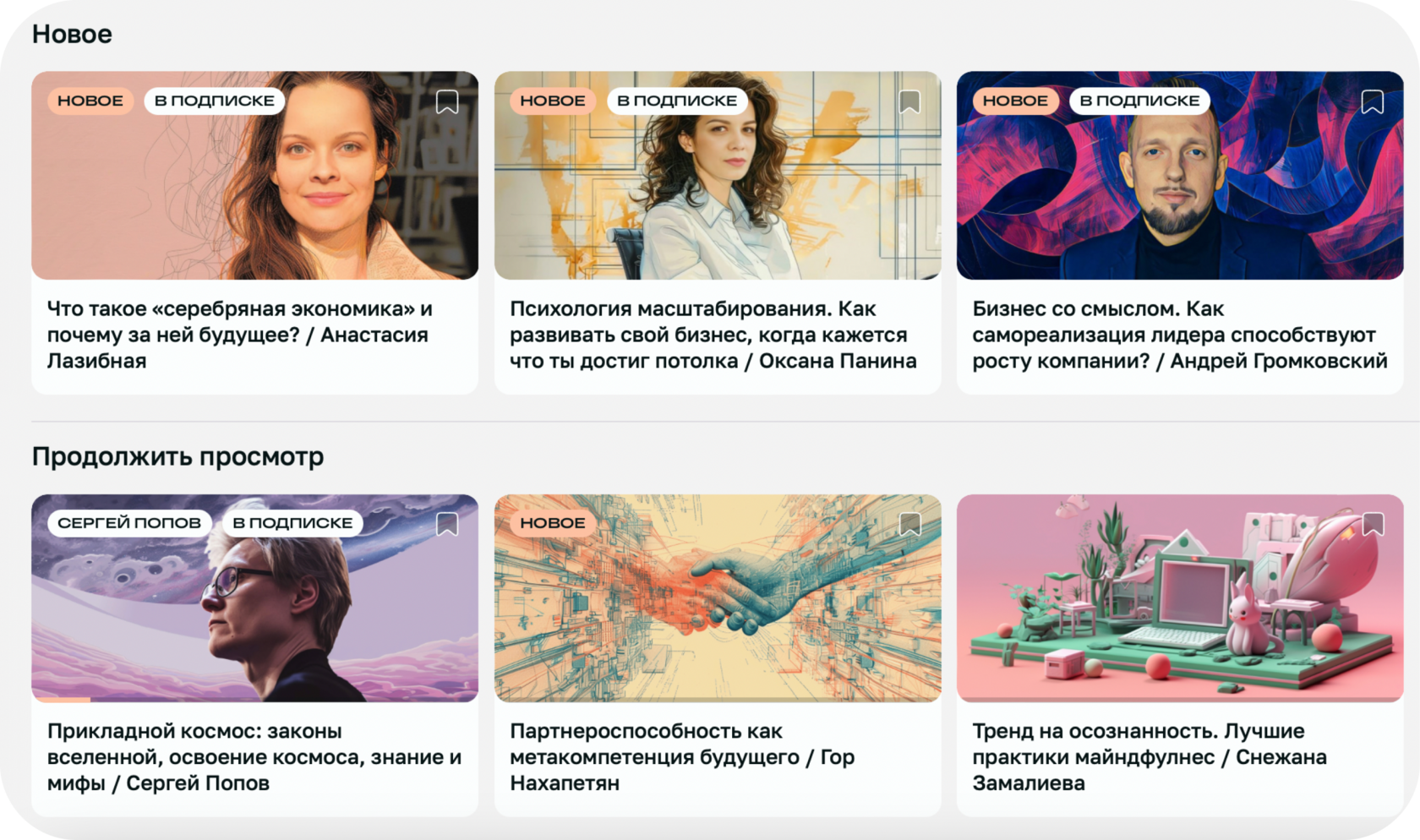1420x840 pixels.
Task: Bookmark the «серебряная экономика» video card
Action: (x=447, y=102)
